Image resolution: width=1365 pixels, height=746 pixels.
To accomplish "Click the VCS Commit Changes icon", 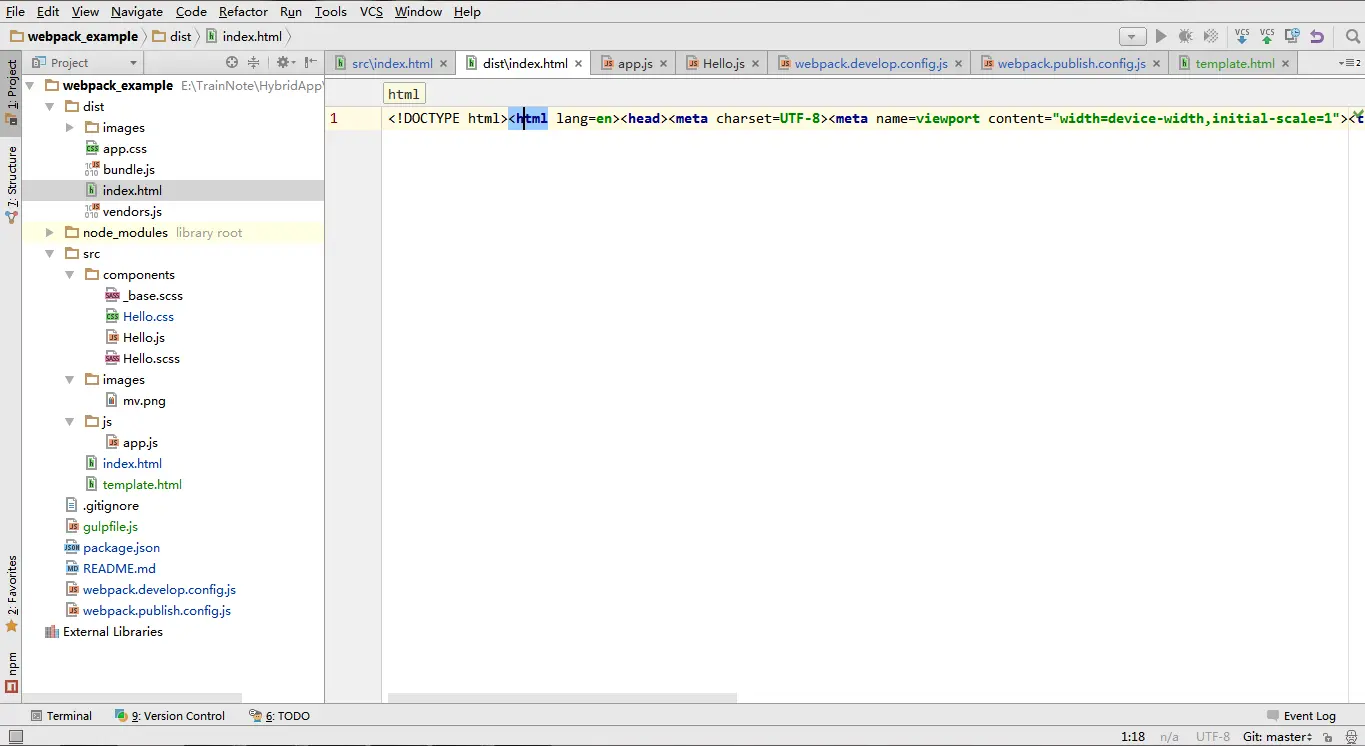I will [x=1267, y=36].
